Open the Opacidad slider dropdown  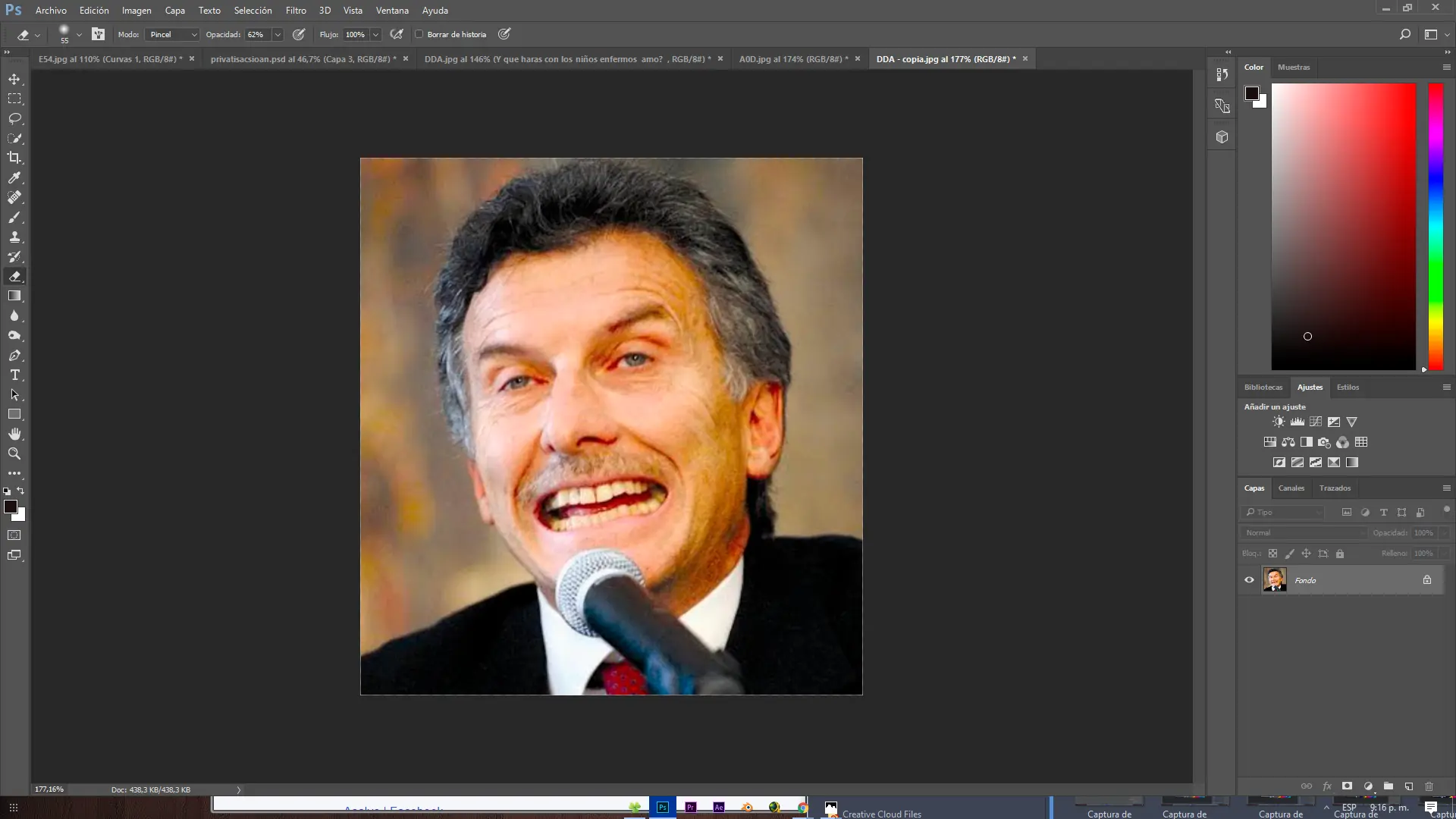pyautogui.click(x=278, y=34)
